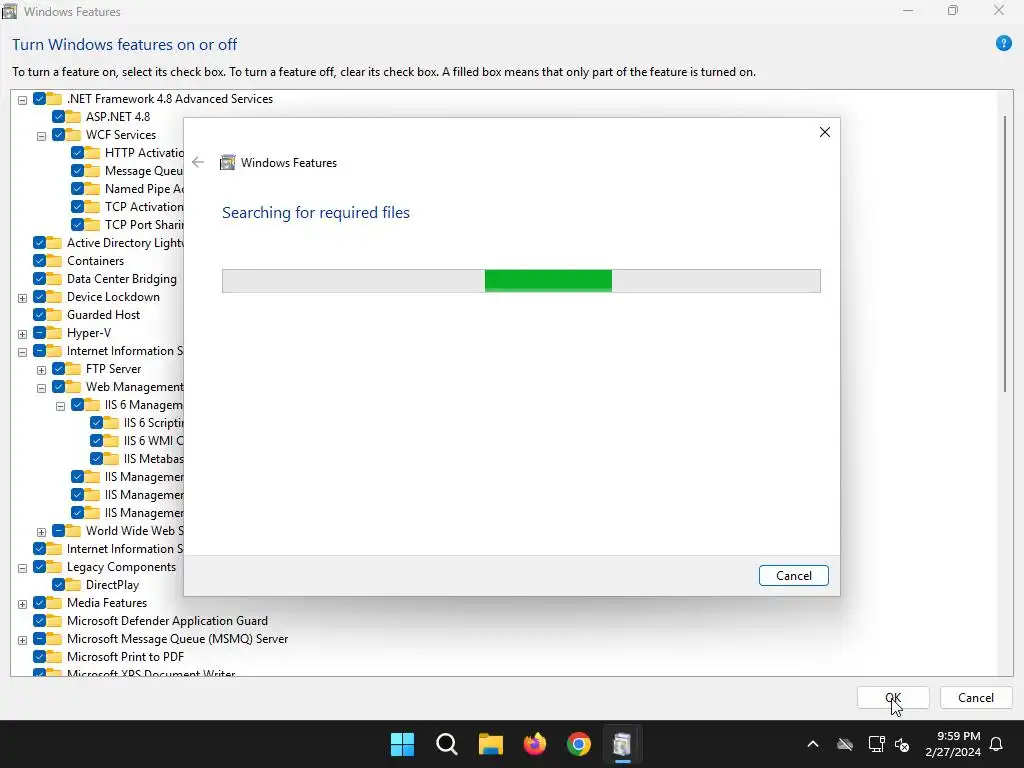Screen dimensions: 1024x768
Task: Uncheck the Microsoft Defender Application Guard checkbox
Action: tap(39, 620)
